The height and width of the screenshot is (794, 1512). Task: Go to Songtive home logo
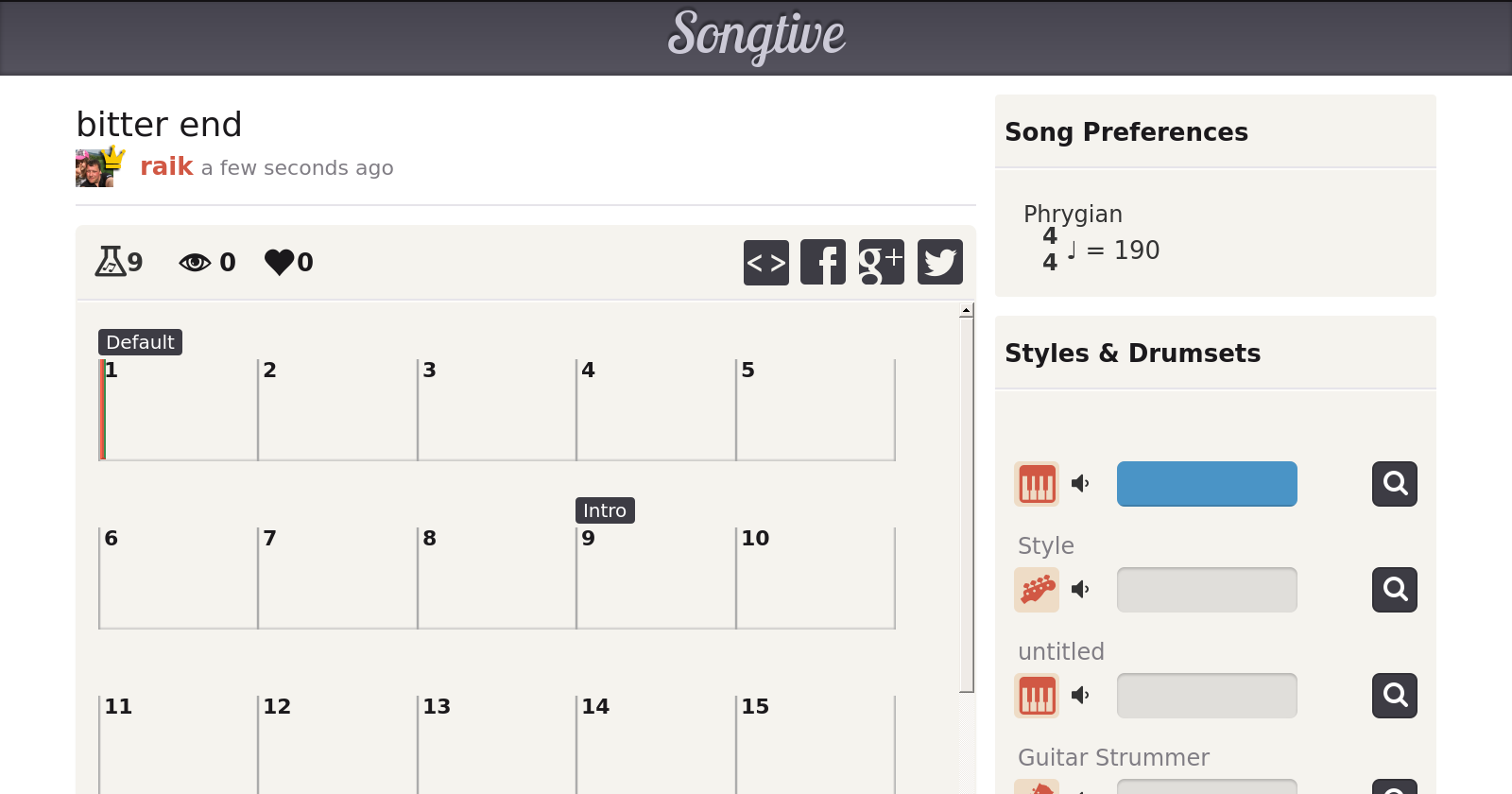click(756, 36)
